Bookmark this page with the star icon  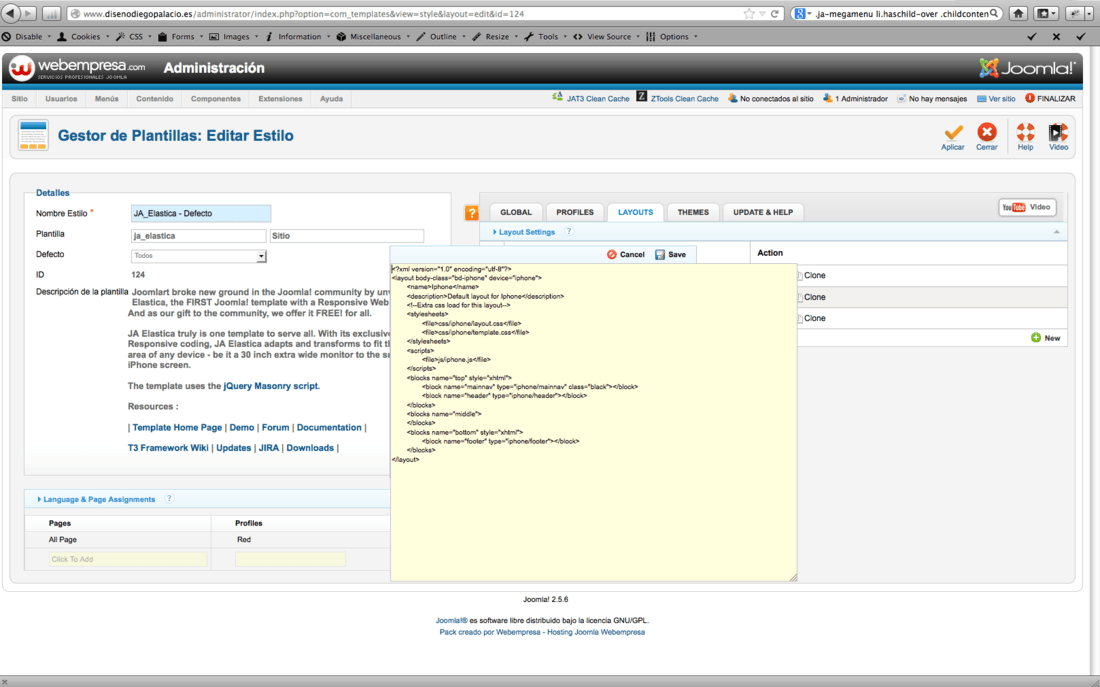click(749, 13)
